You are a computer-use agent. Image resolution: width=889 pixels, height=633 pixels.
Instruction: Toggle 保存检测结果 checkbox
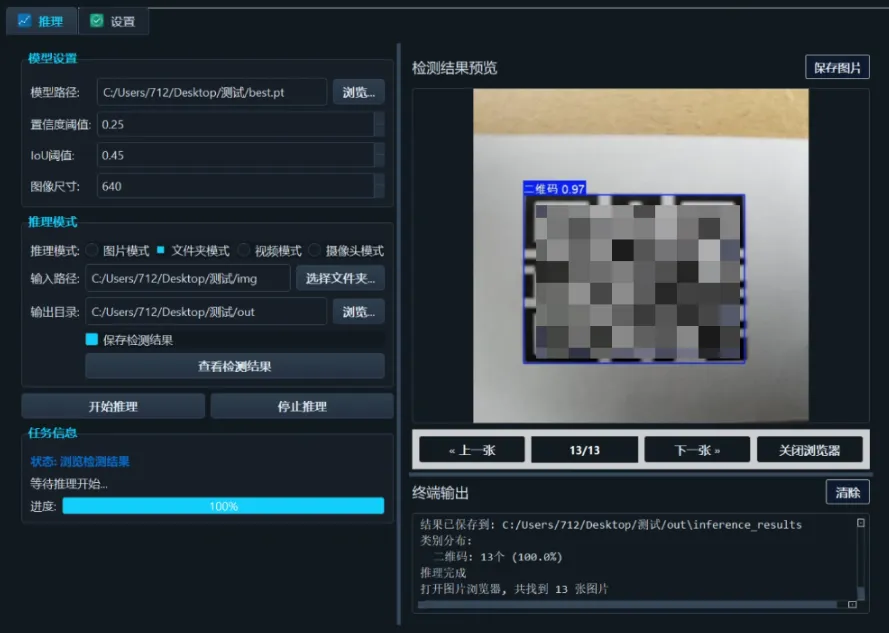pyautogui.click(x=92, y=339)
